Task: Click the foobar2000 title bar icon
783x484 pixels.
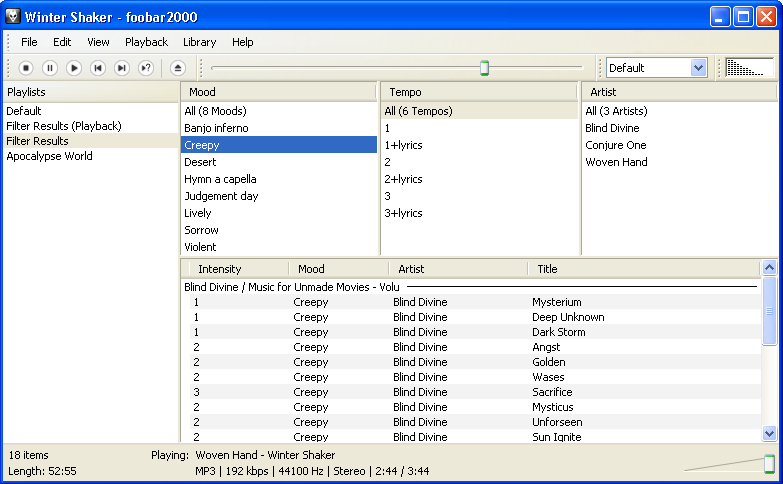Action: [x=12, y=16]
